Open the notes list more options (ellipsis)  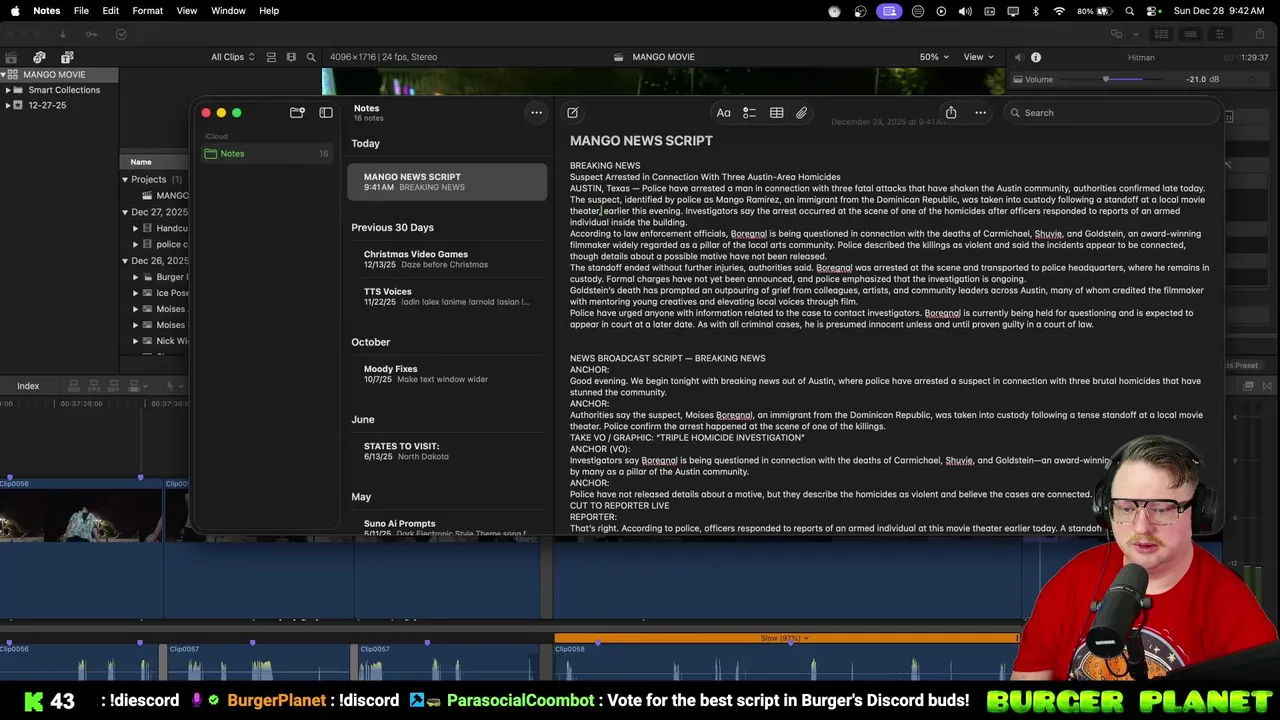(536, 113)
